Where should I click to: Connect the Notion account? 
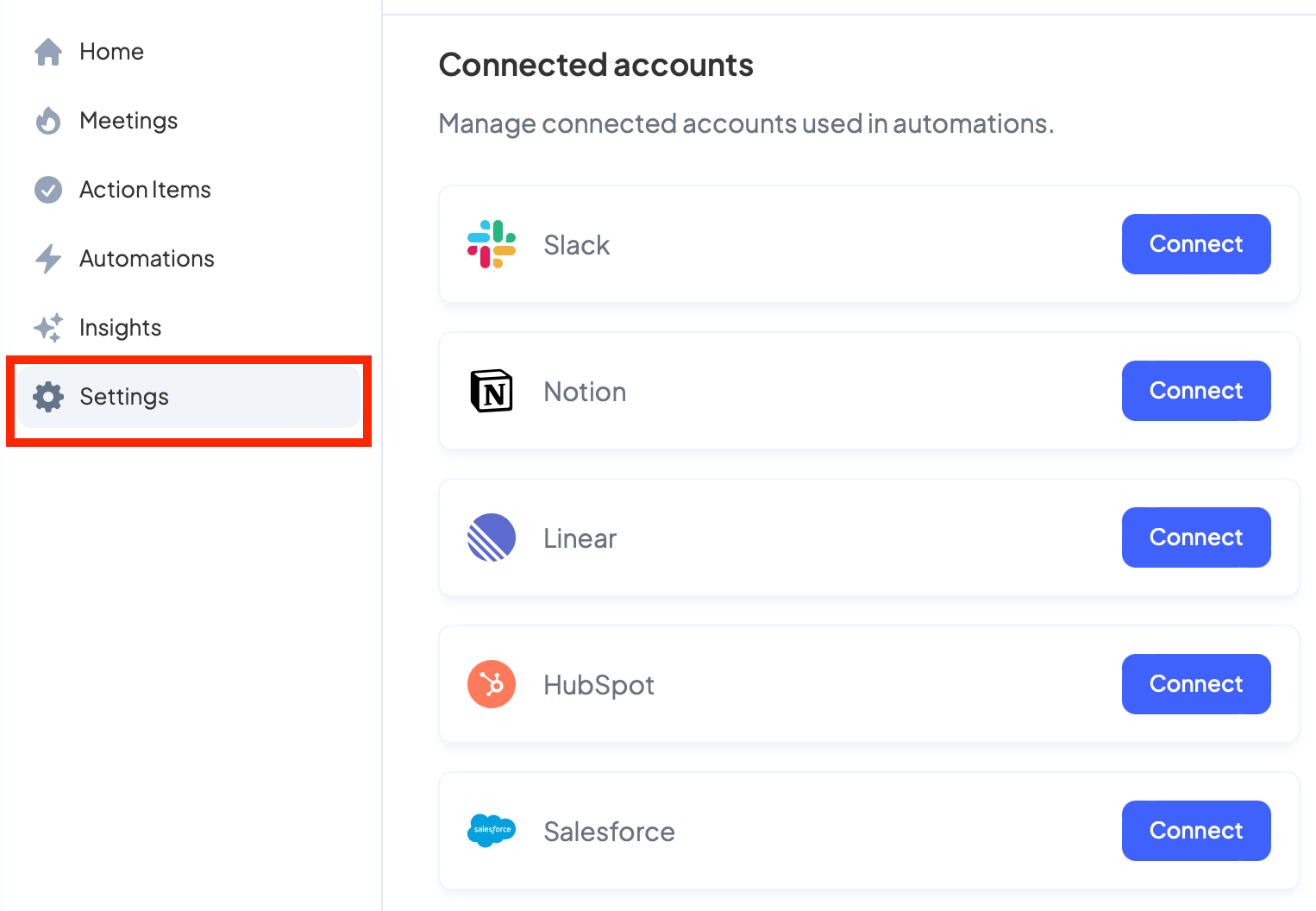click(x=1196, y=391)
